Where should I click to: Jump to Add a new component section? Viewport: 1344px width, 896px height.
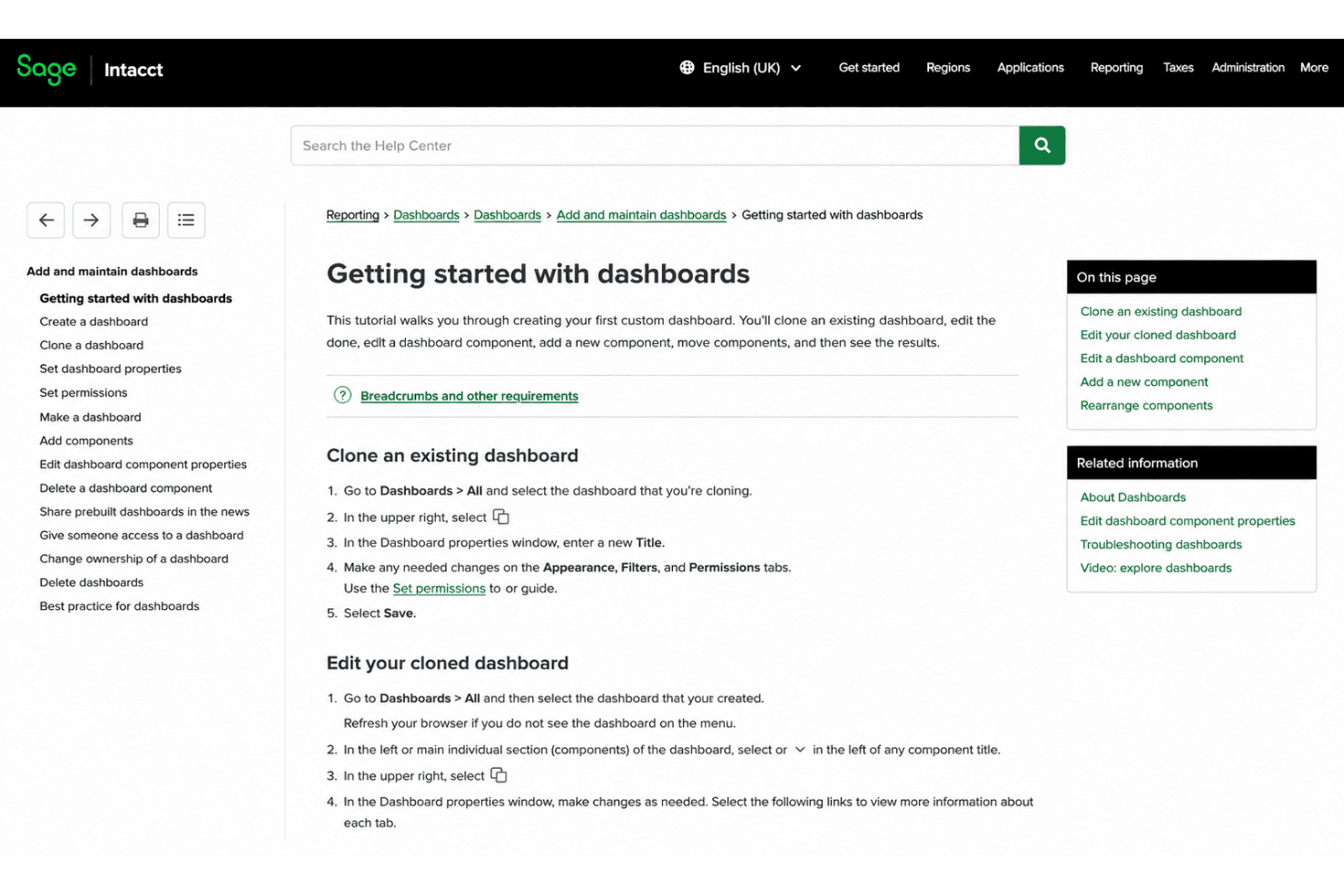click(x=1144, y=382)
